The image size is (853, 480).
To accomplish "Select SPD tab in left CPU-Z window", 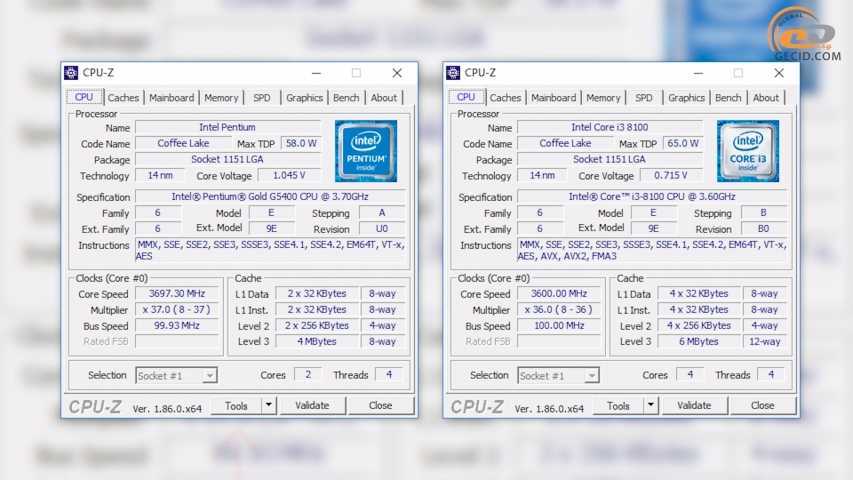I will tap(262, 97).
